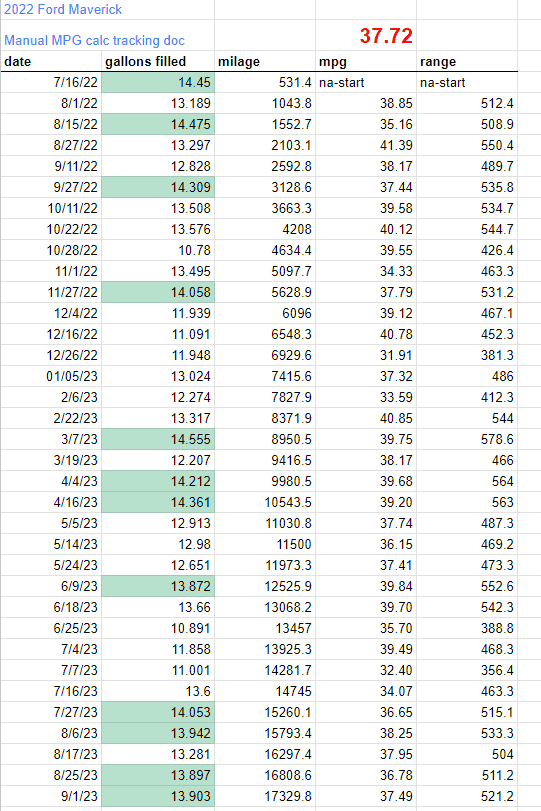The image size is (541, 811).
Task: Click the 31.91 mpg cell
Action: click(x=366, y=355)
